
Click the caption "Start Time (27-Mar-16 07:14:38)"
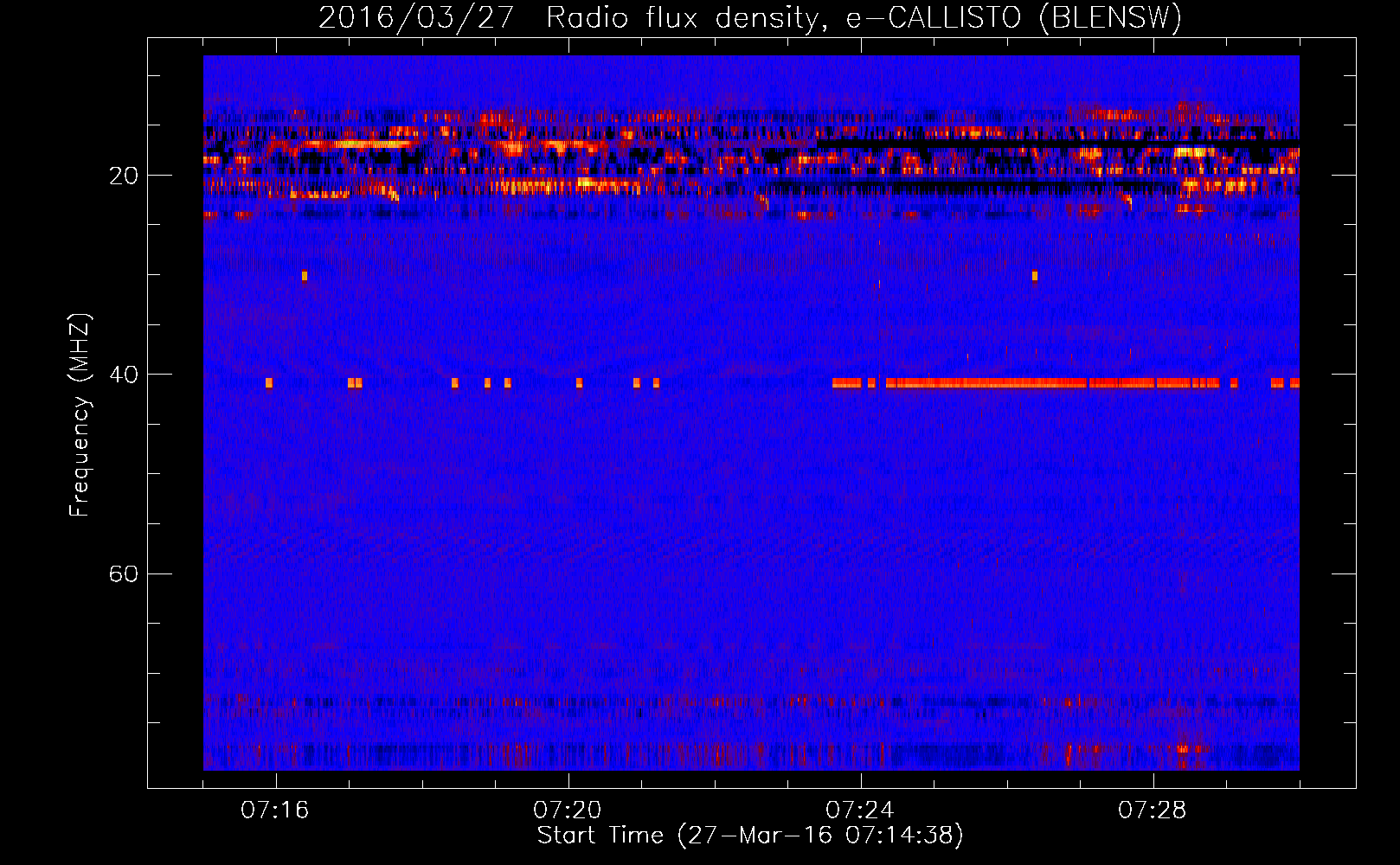pos(750,836)
